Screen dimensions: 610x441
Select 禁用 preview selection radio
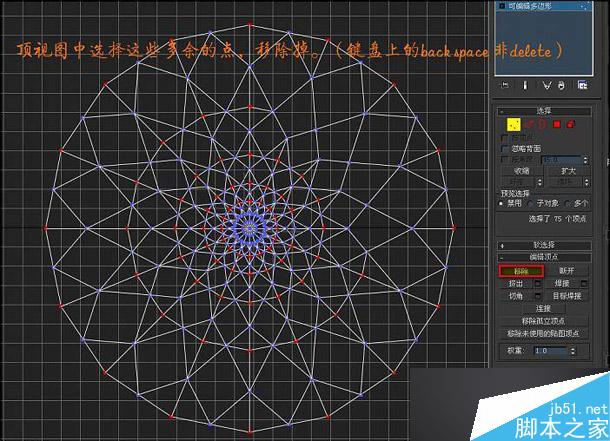pyautogui.click(x=501, y=203)
